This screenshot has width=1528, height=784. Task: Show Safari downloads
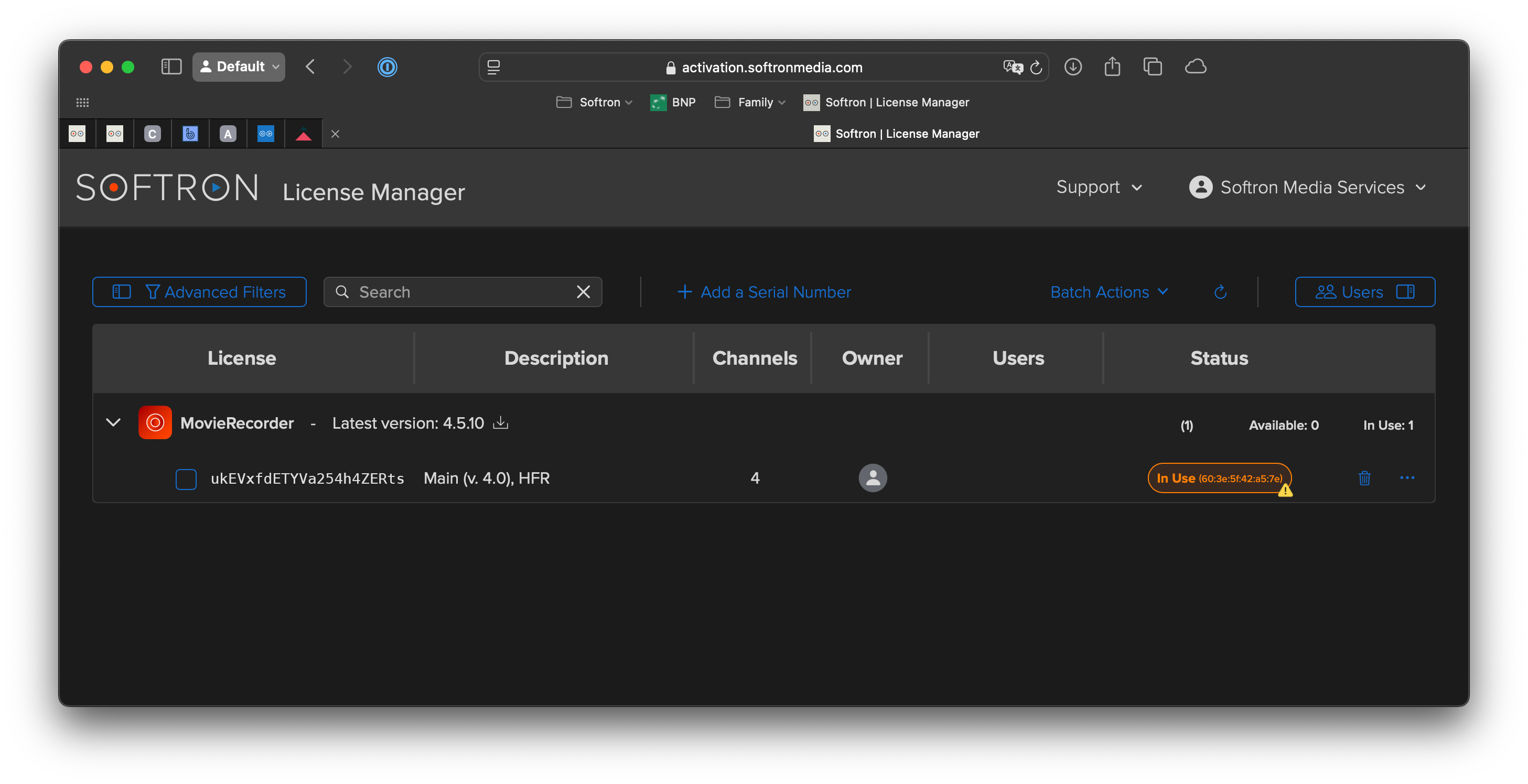click(1072, 67)
